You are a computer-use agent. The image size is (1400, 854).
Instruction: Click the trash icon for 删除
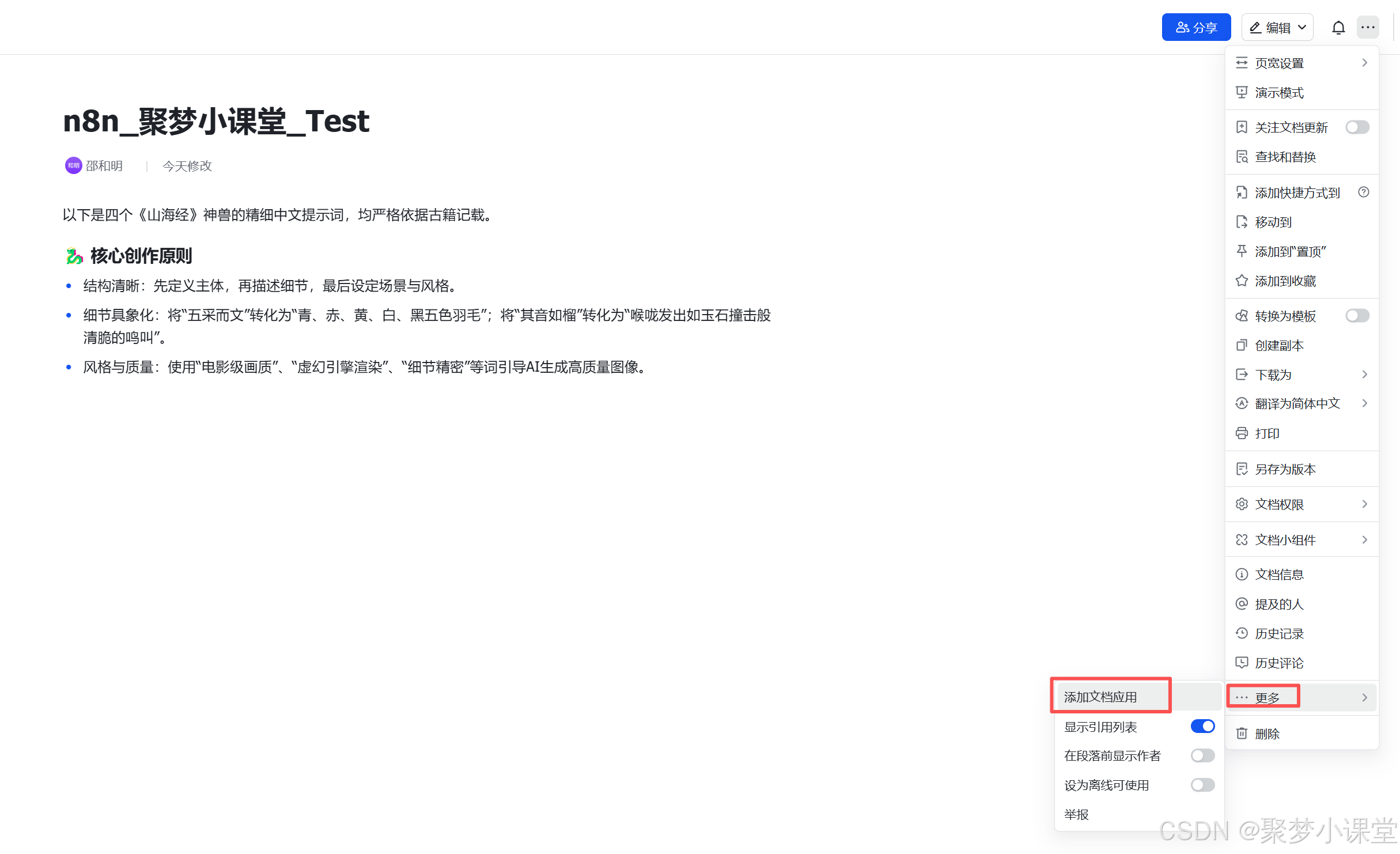[1242, 734]
